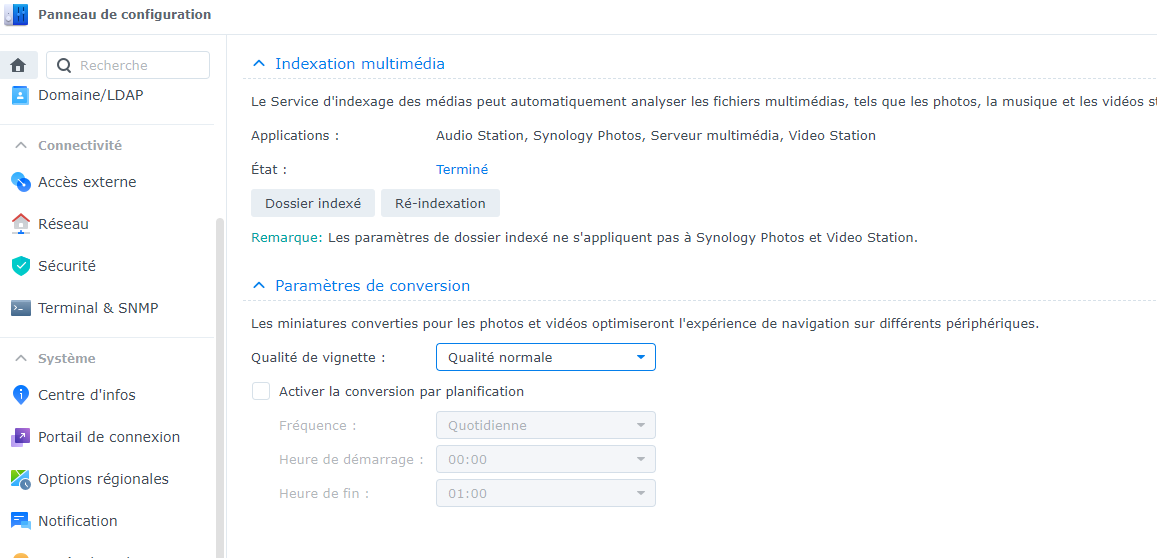The image size is (1157, 558).
Task: Click the home icon in sidebar
Action: pyautogui.click(x=18, y=65)
